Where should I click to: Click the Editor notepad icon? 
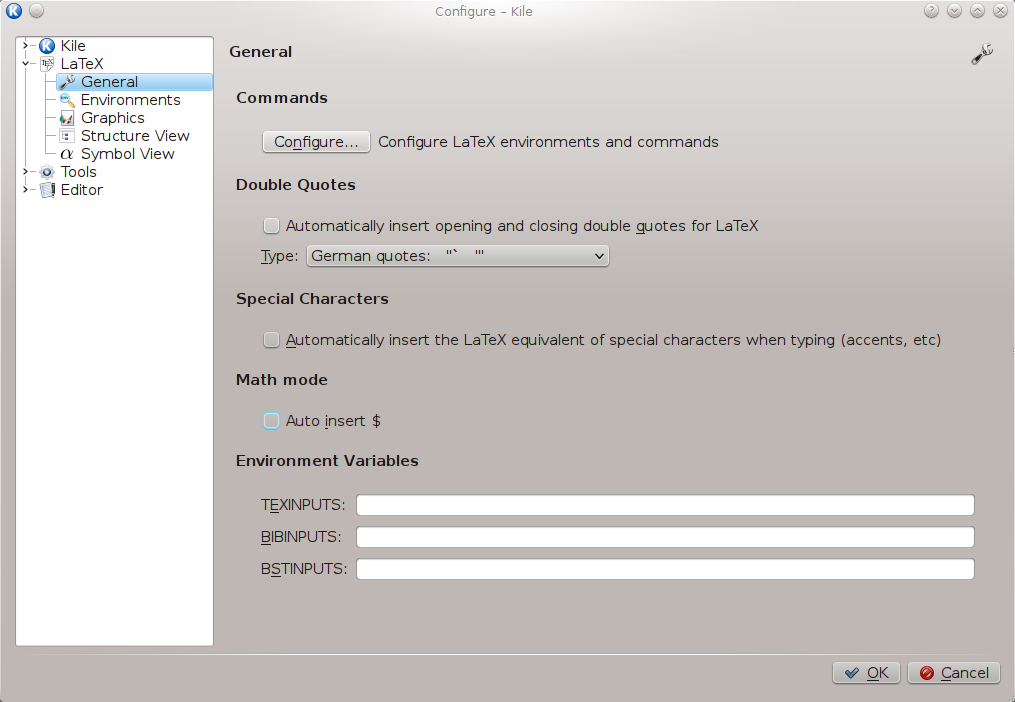tap(47, 190)
